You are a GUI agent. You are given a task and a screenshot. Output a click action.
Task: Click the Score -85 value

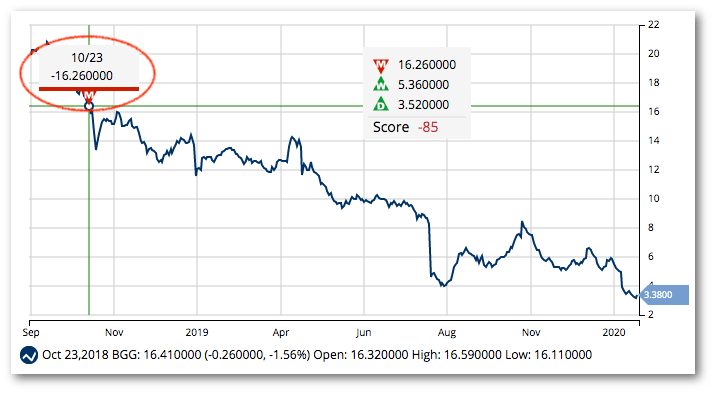coord(428,127)
